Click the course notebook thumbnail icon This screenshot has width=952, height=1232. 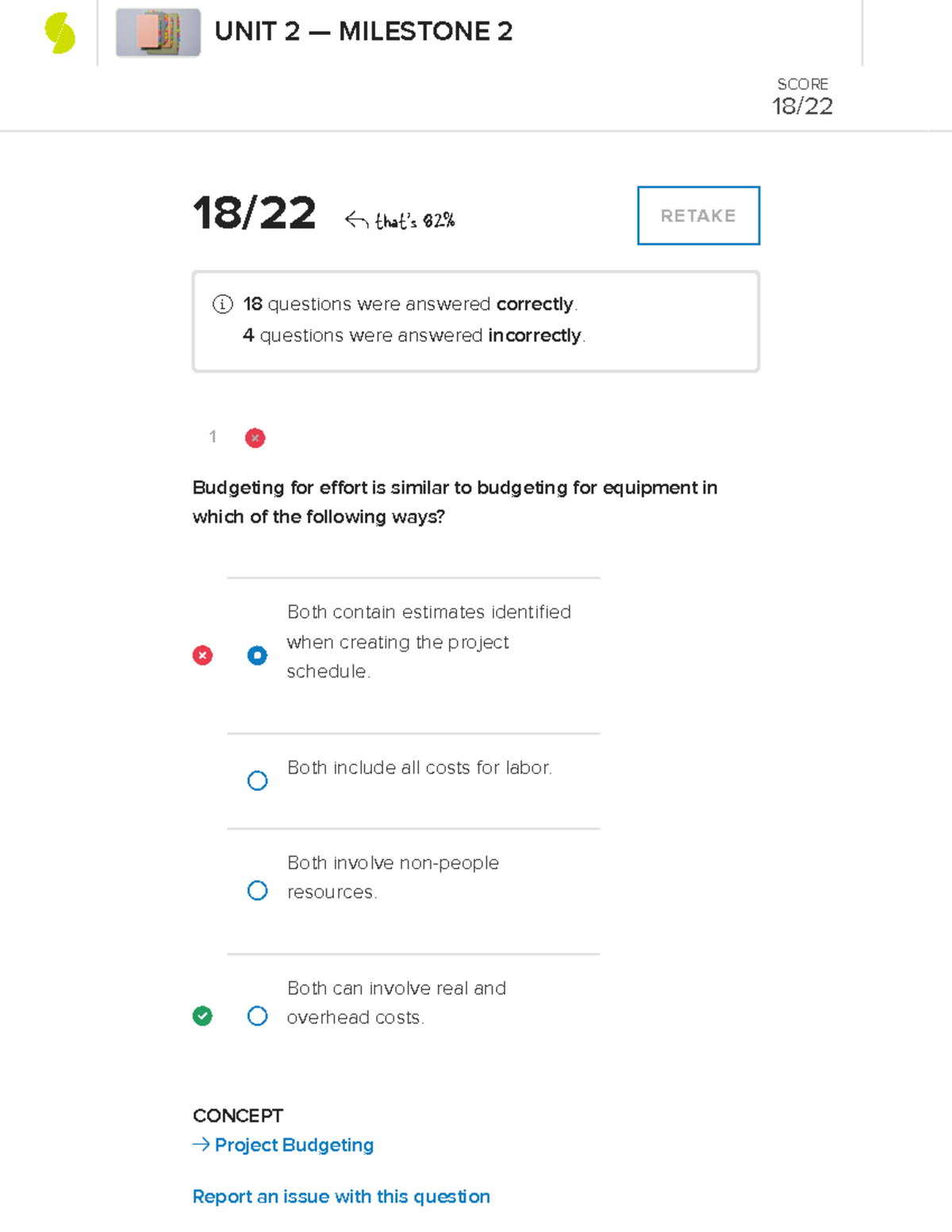(x=157, y=33)
